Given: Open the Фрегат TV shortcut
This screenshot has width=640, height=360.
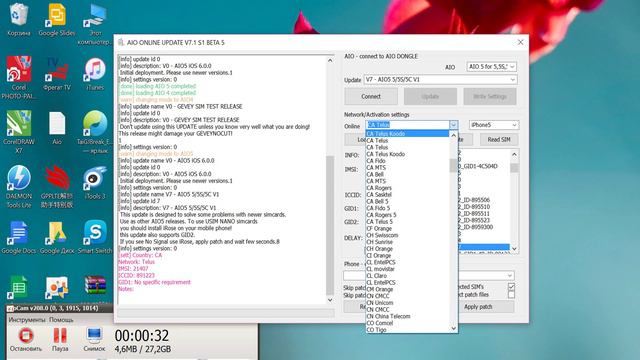Looking at the screenshot, I should (x=57, y=73).
